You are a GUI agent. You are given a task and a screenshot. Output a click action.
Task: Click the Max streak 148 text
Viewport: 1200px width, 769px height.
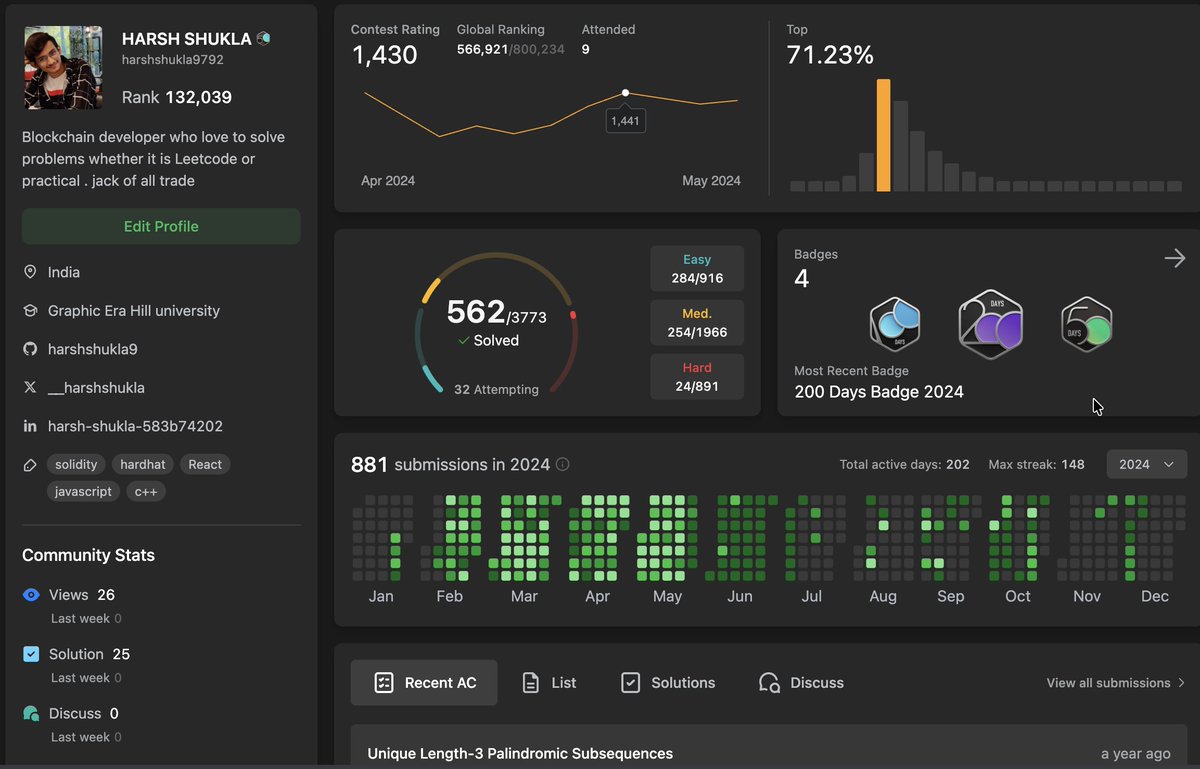click(x=1037, y=464)
